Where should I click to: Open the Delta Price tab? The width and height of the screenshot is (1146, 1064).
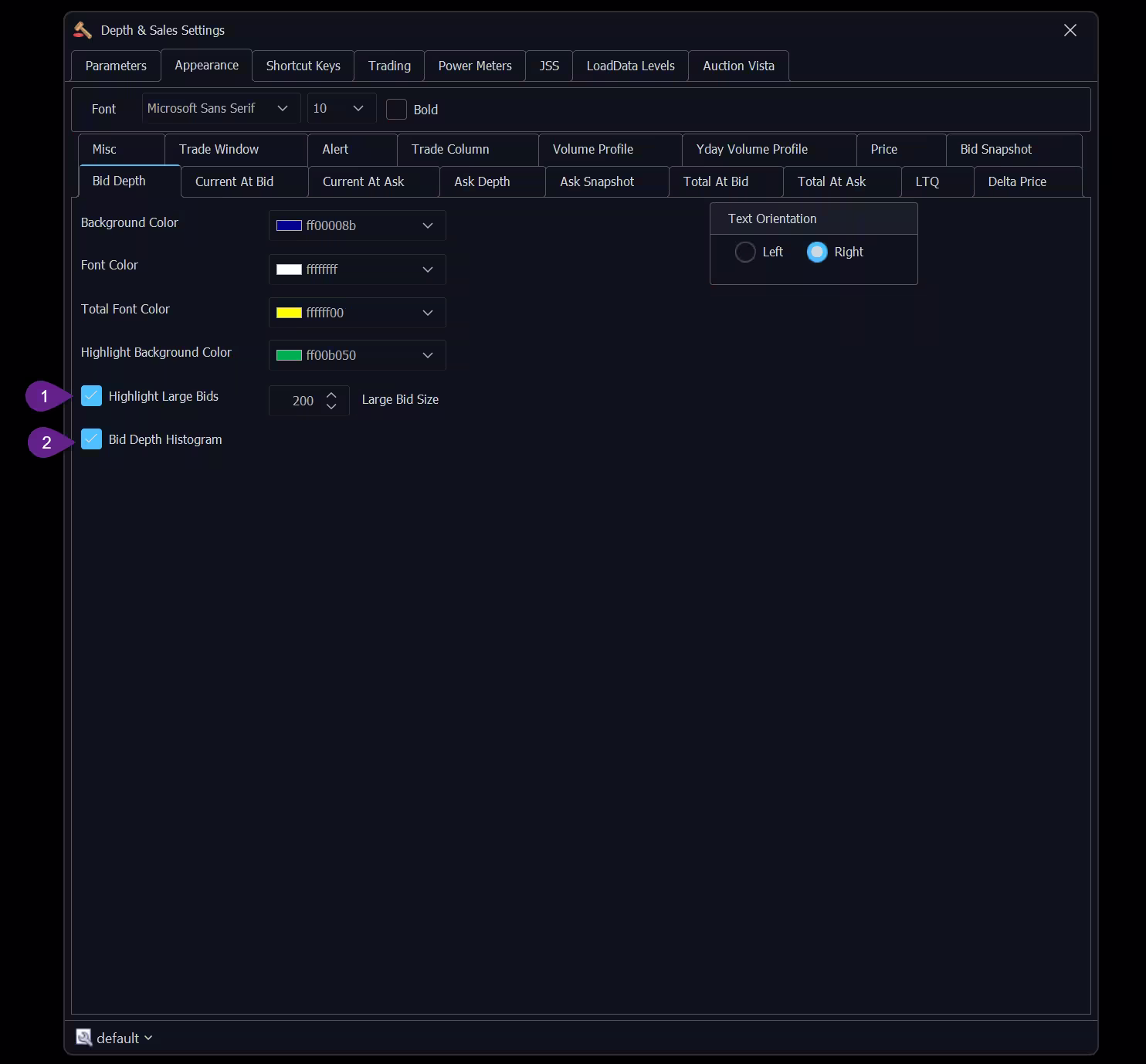pos(1017,181)
